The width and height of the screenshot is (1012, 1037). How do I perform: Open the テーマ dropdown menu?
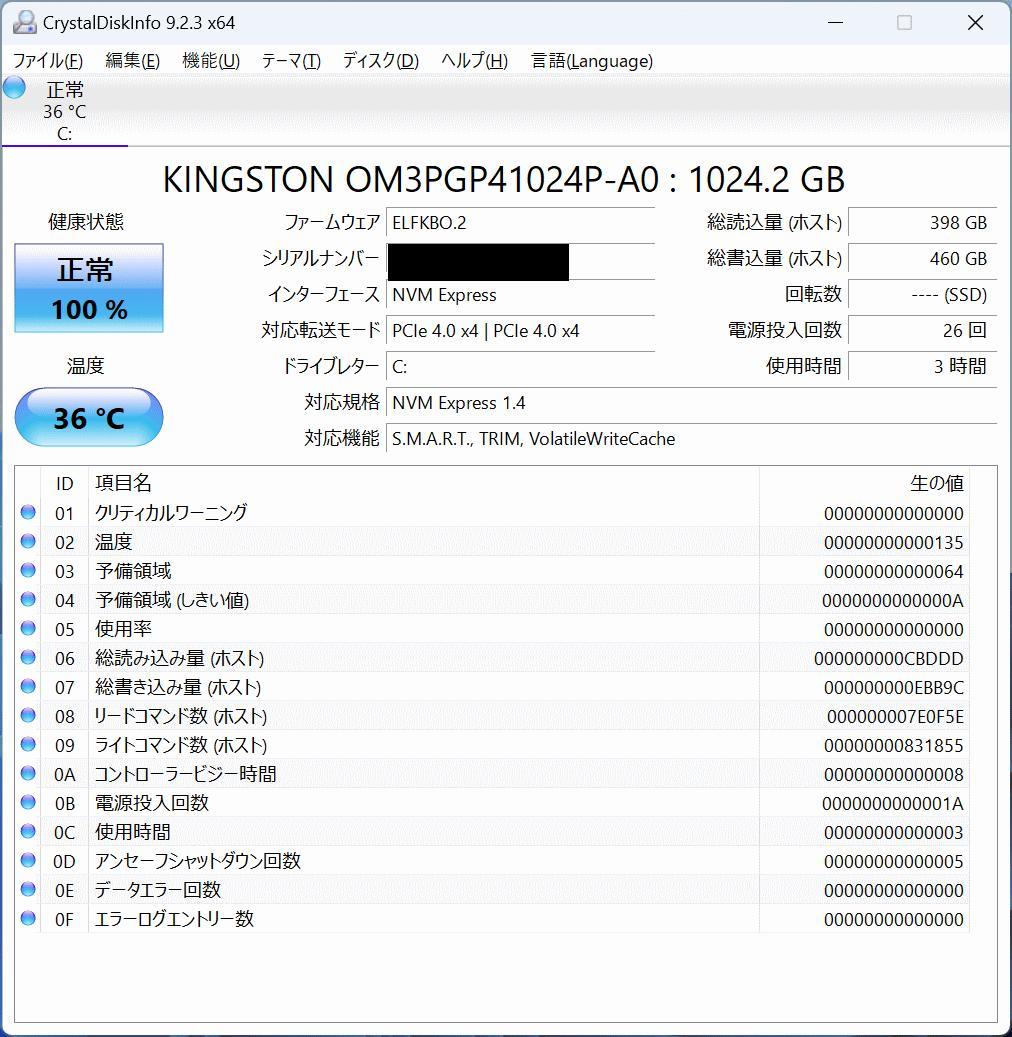(290, 61)
